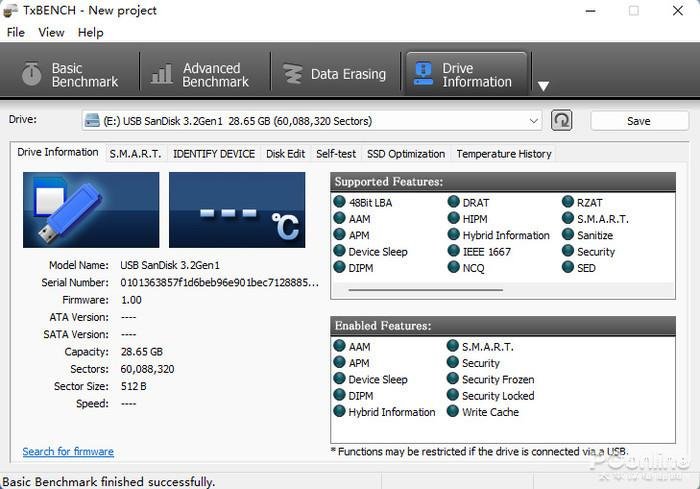Image resolution: width=700 pixels, height=489 pixels.
Task: Switch to the S.M.A.R.T. tab
Action: click(x=135, y=154)
